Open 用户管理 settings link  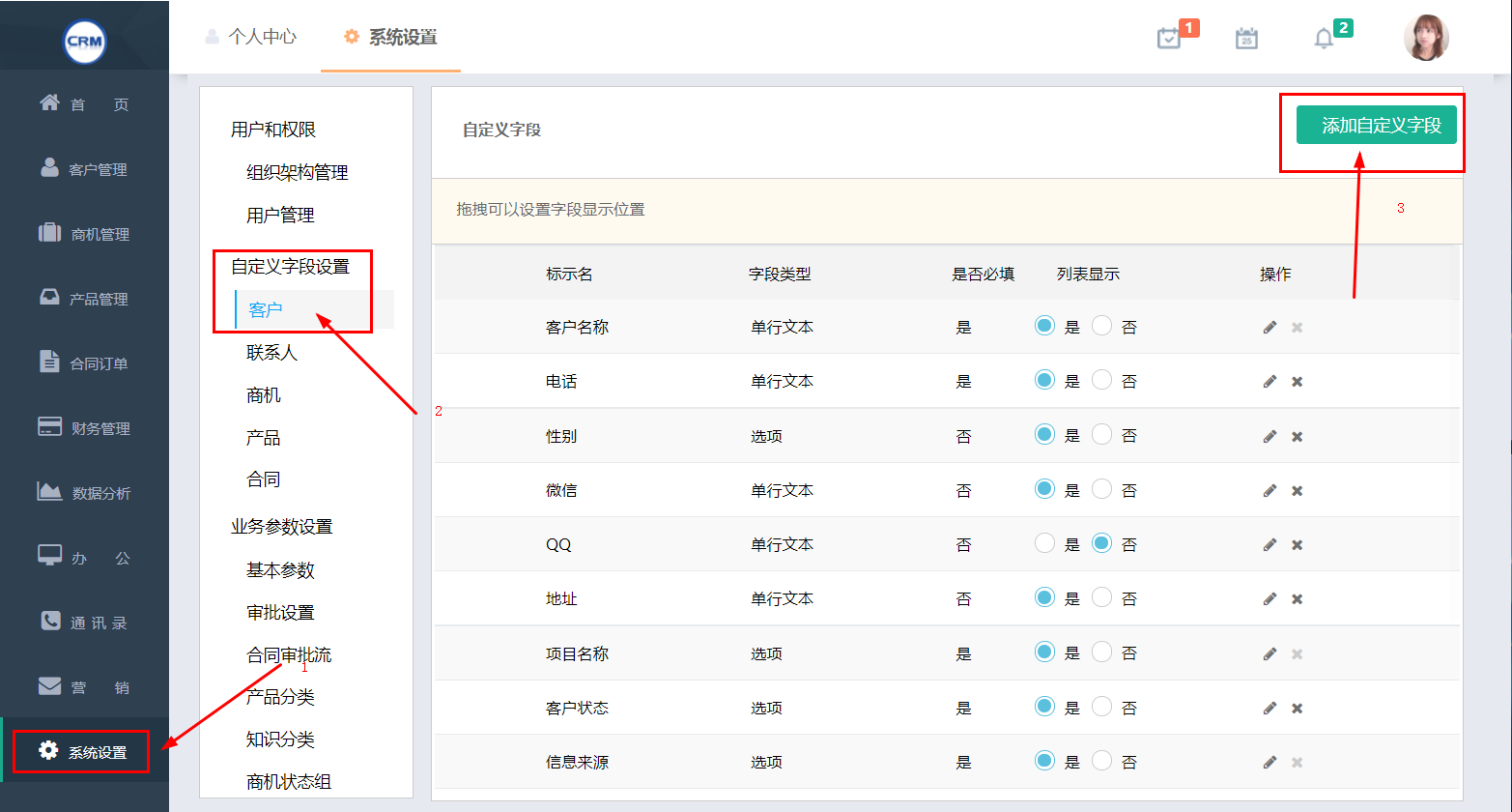[x=281, y=216]
